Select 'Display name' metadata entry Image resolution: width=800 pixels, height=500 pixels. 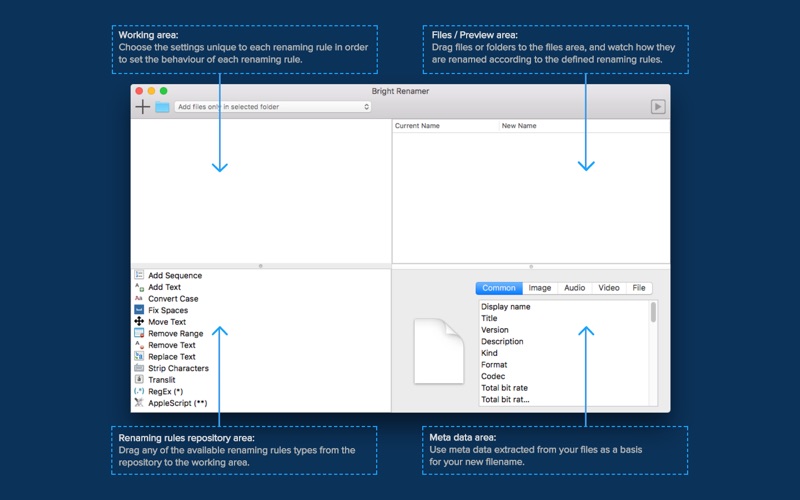point(506,307)
